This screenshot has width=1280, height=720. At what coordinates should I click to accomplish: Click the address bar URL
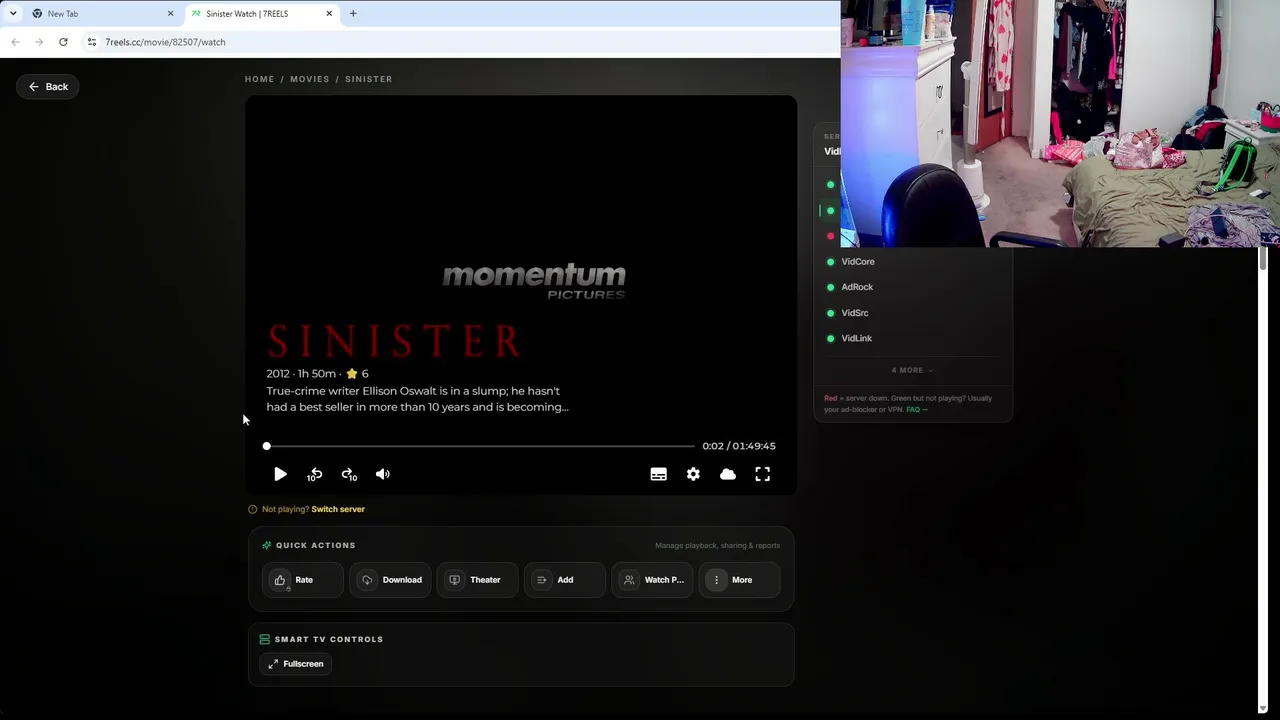coord(165,42)
